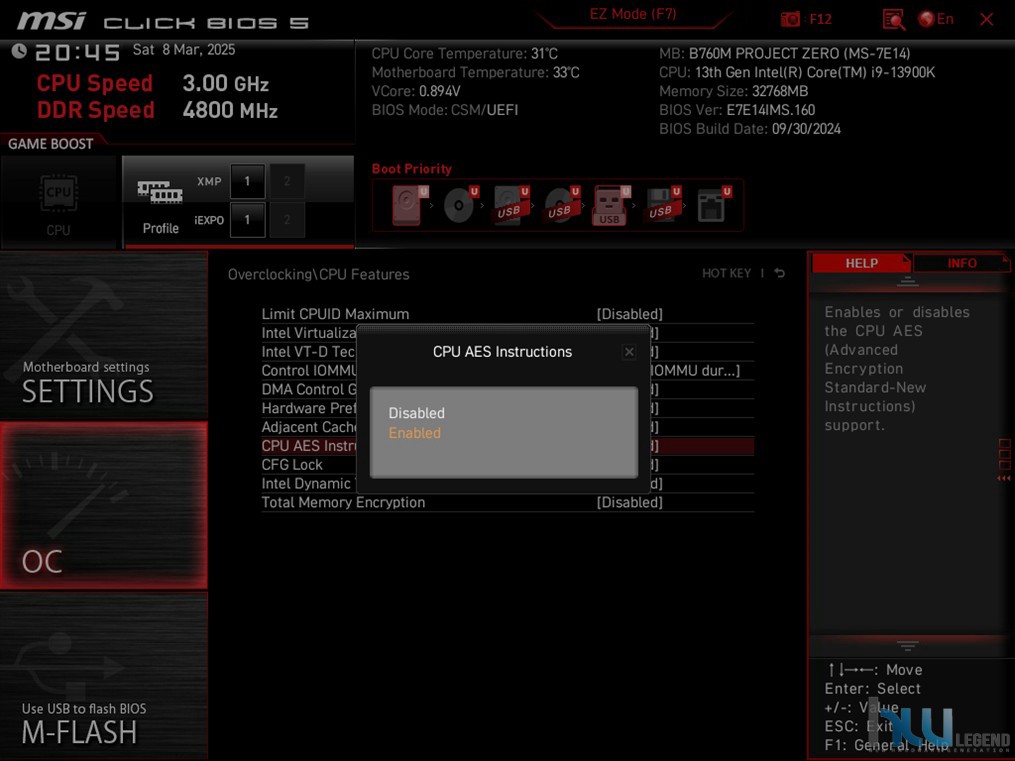Select the DMA Control Guarantee row
The height and width of the screenshot is (761, 1015).
tap(308, 389)
